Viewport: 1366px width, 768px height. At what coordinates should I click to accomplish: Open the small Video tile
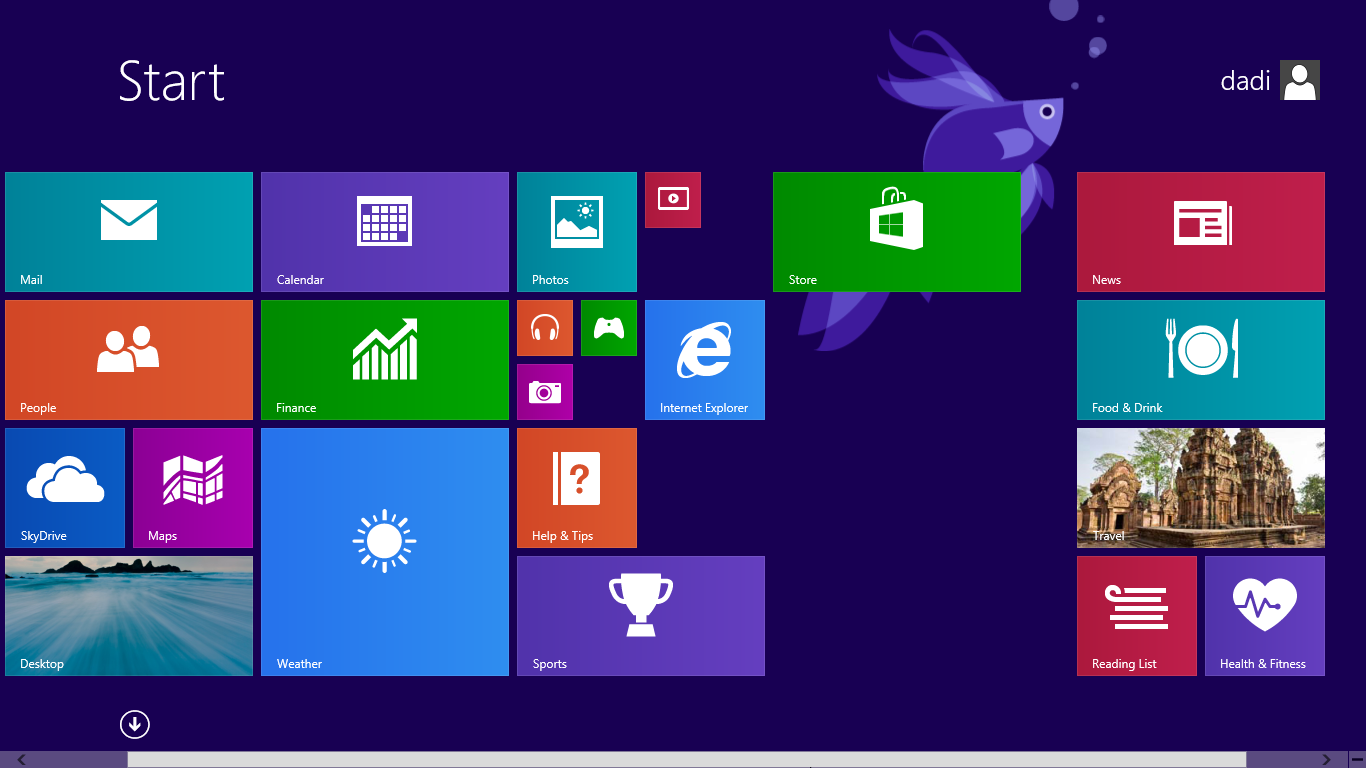click(x=673, y=200)
